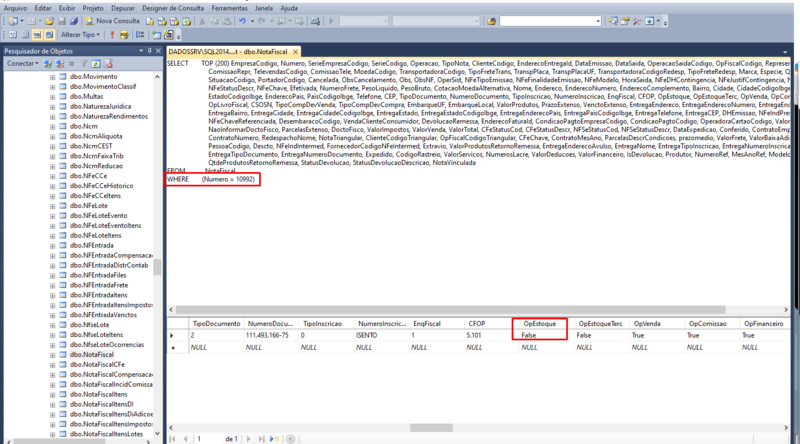Click the 111.493.166-75 document number cell
Viewport: 800px width, 444px height.
click(270, 335)
